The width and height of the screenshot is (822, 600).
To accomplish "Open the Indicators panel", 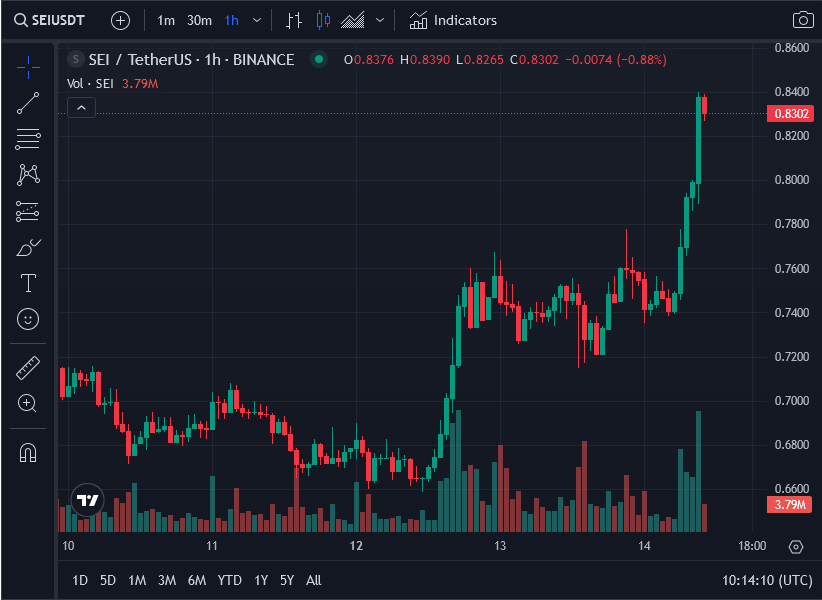I will (453, 20).
